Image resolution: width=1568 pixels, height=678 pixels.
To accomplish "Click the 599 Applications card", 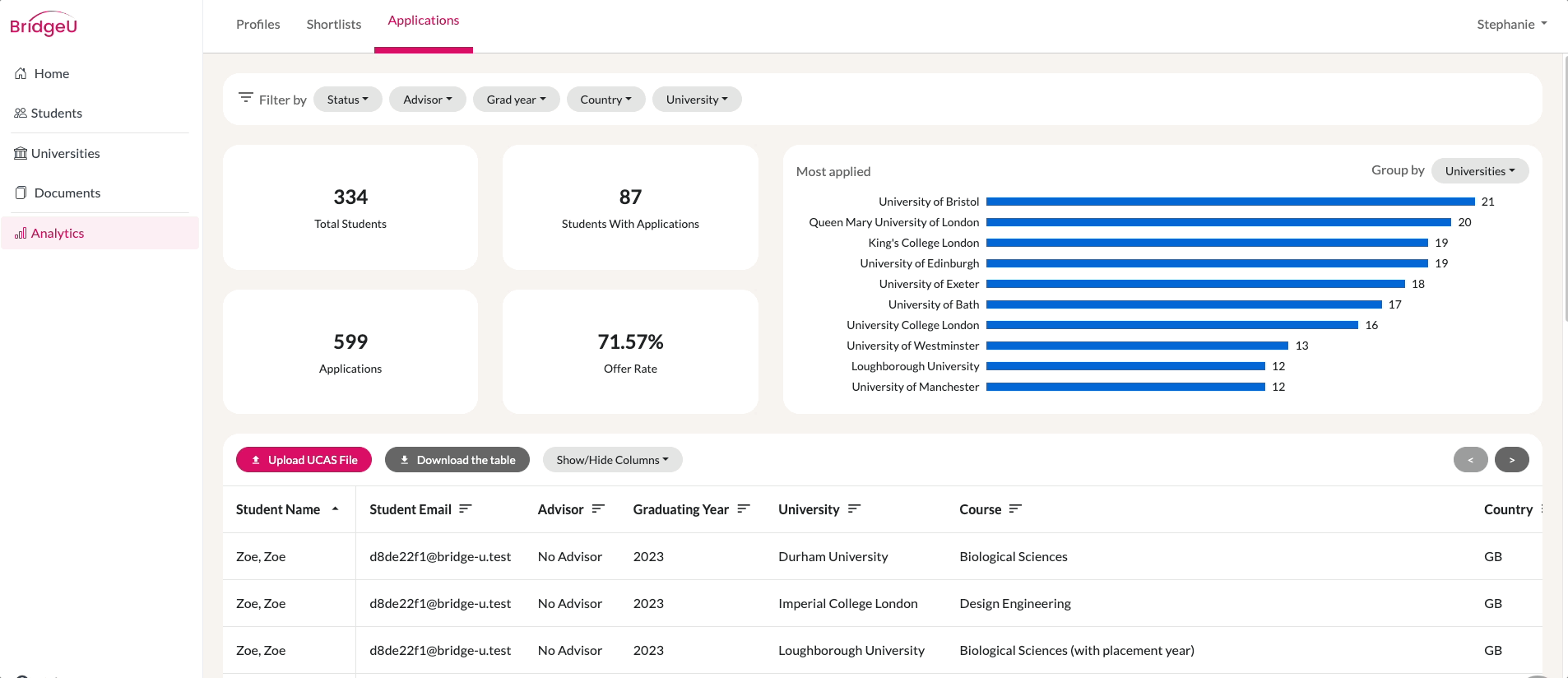I will [350, 351].
